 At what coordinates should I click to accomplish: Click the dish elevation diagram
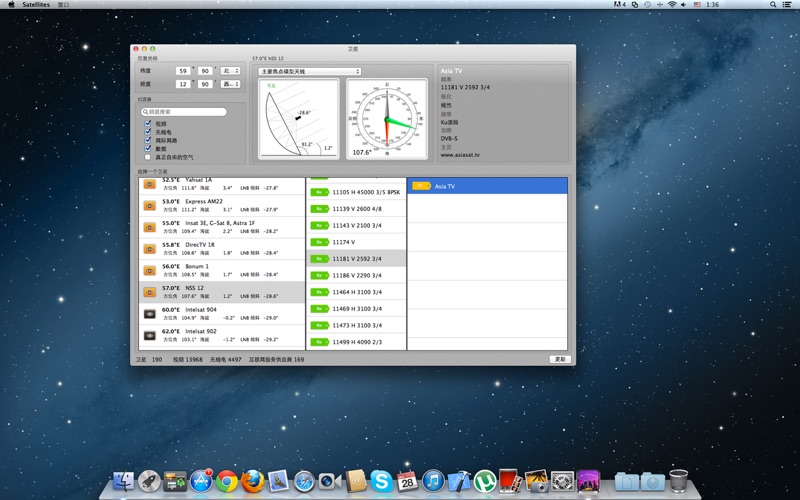[x=298, y=119]
